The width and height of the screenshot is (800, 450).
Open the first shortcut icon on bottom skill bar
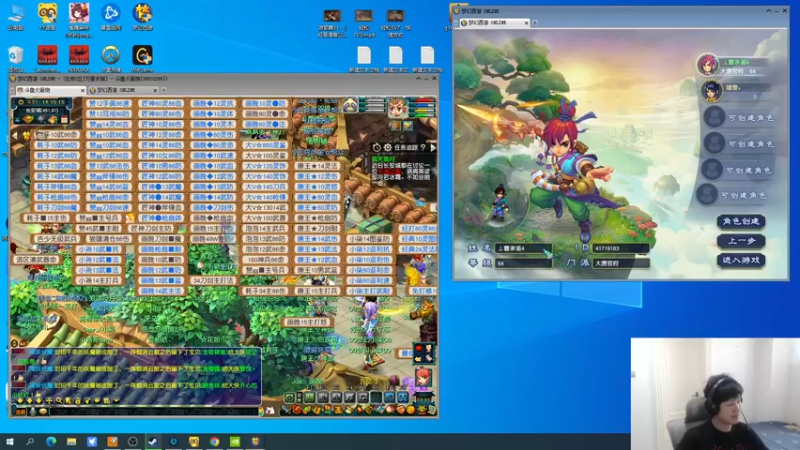pyautogui.click(x=289, y=397)
